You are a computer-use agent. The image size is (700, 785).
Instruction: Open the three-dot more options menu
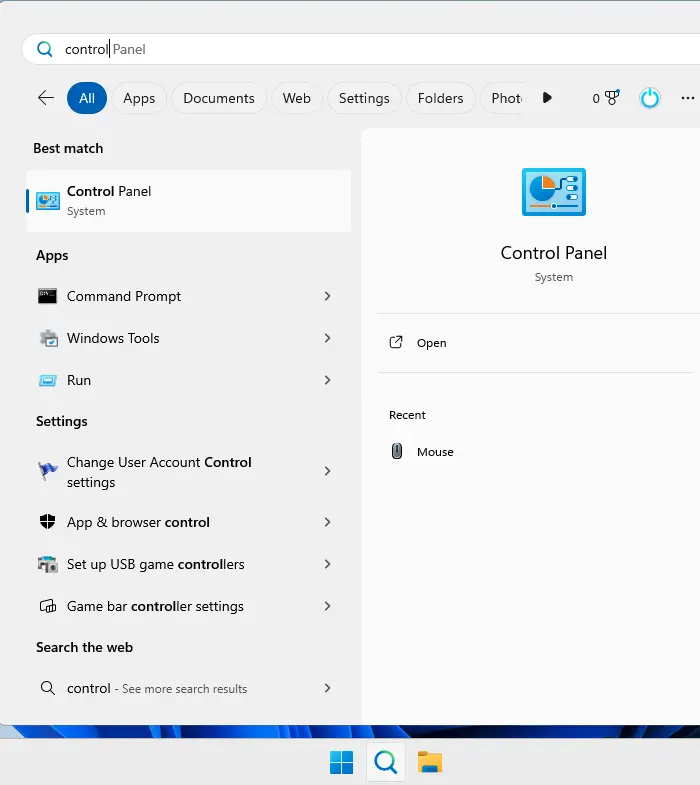(687, 98)
